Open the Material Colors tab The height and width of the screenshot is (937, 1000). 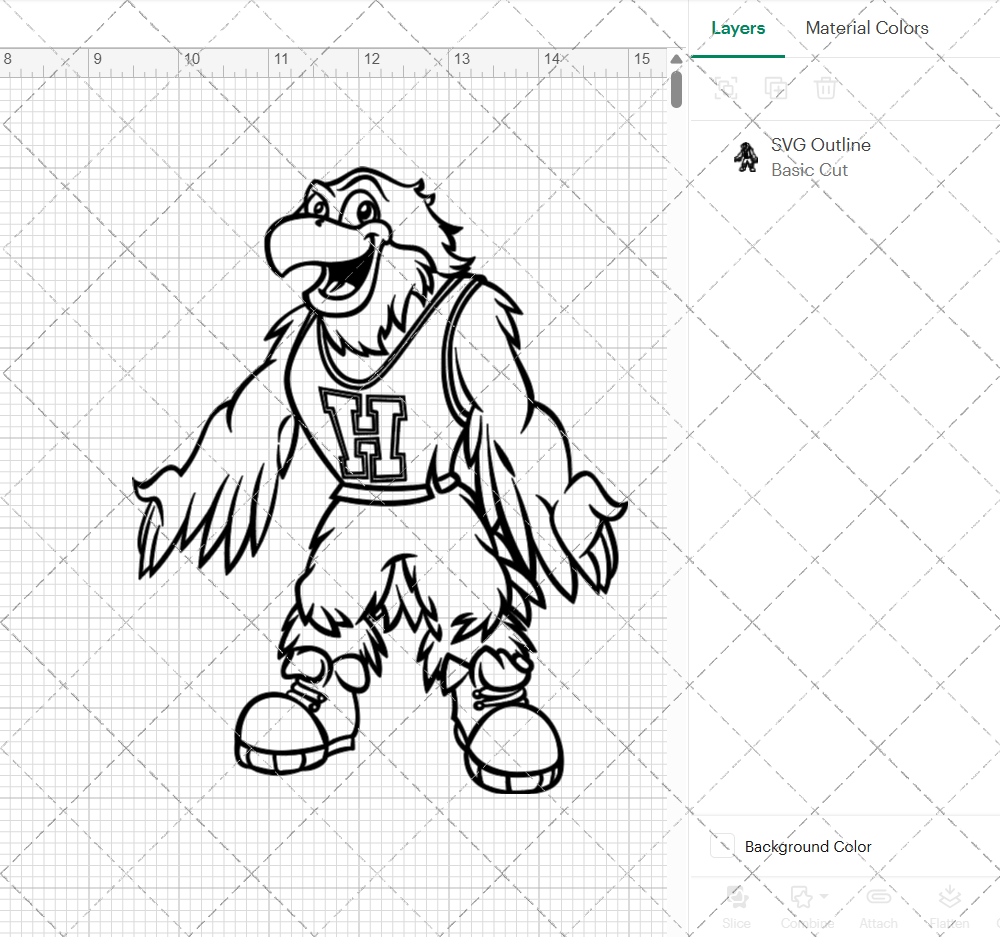point(867,28)
